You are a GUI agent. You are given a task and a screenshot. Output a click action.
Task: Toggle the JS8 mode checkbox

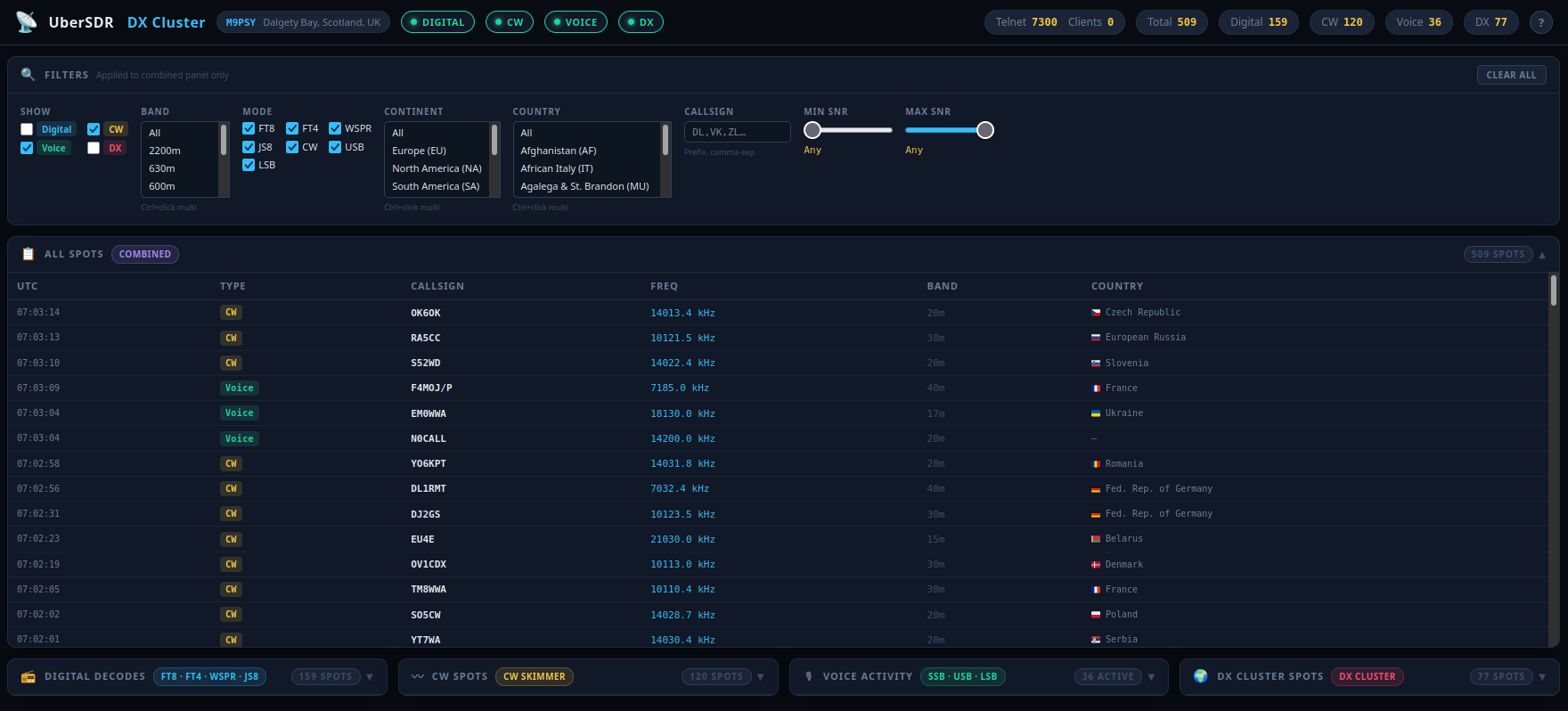point(249,147)
